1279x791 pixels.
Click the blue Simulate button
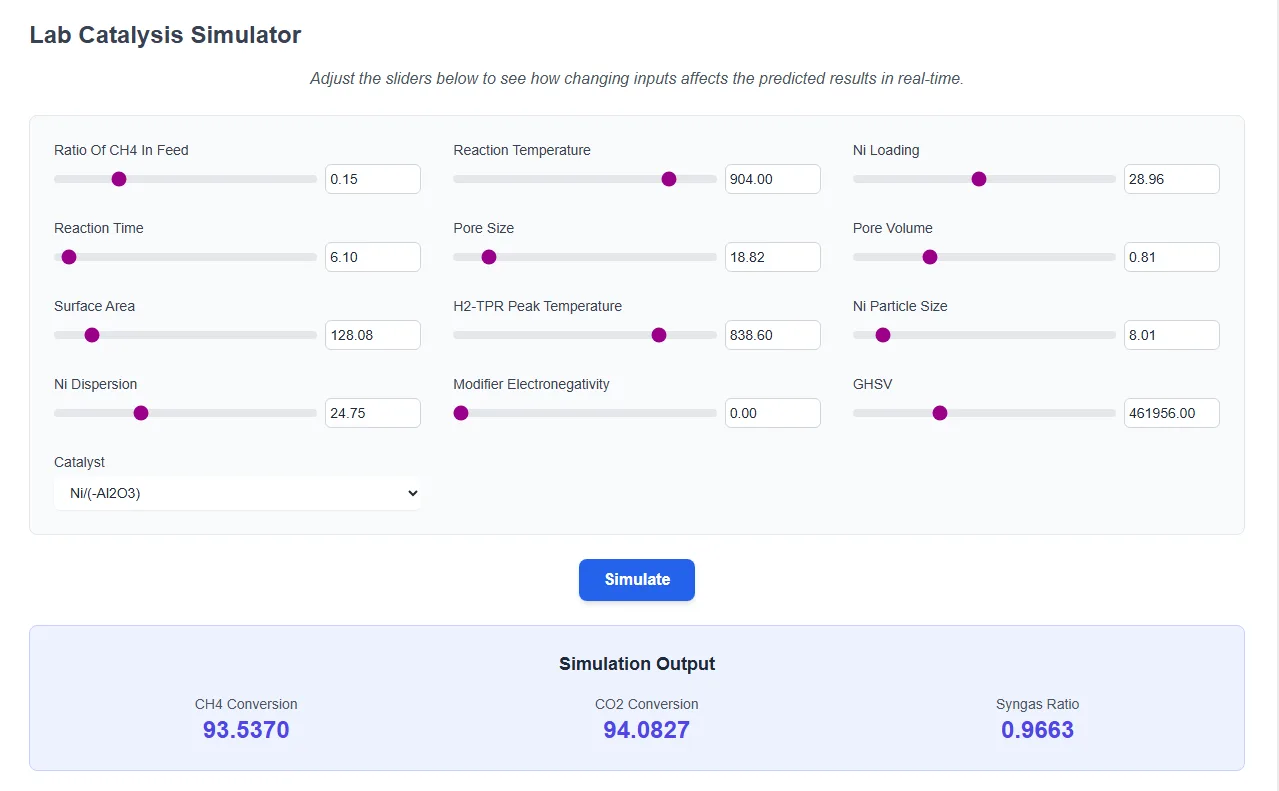click(x=637, y=580)
